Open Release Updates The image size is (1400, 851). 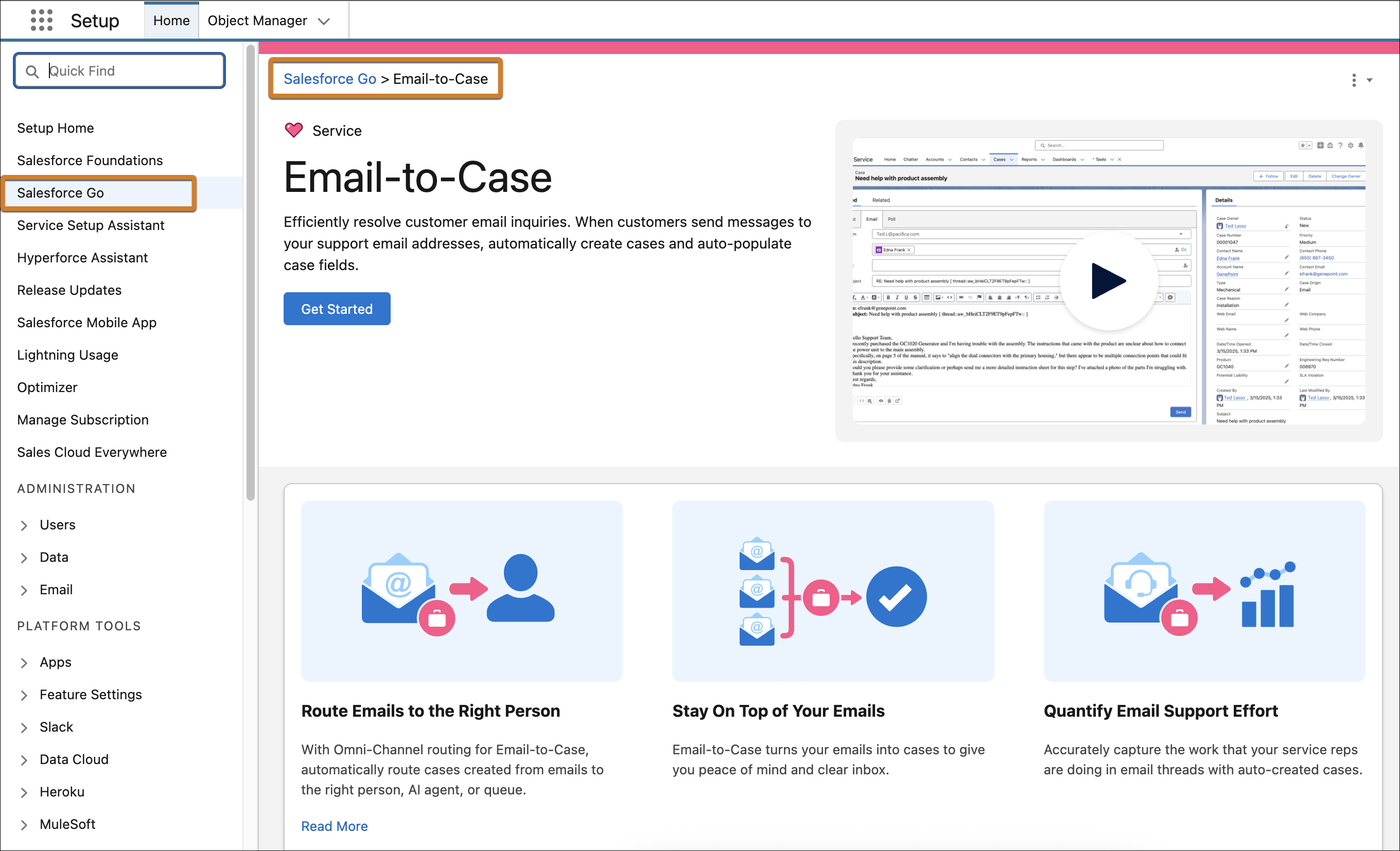click(69, 290)
